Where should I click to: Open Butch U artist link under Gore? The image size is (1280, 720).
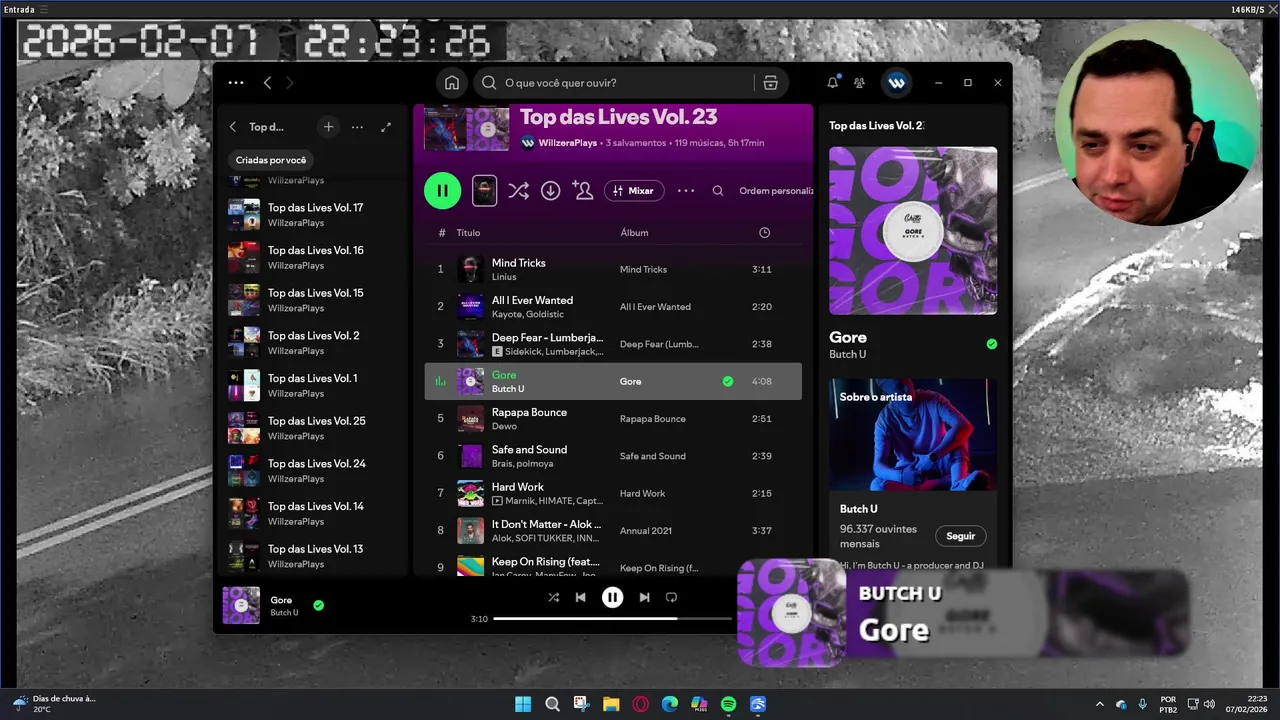(847, 354)
